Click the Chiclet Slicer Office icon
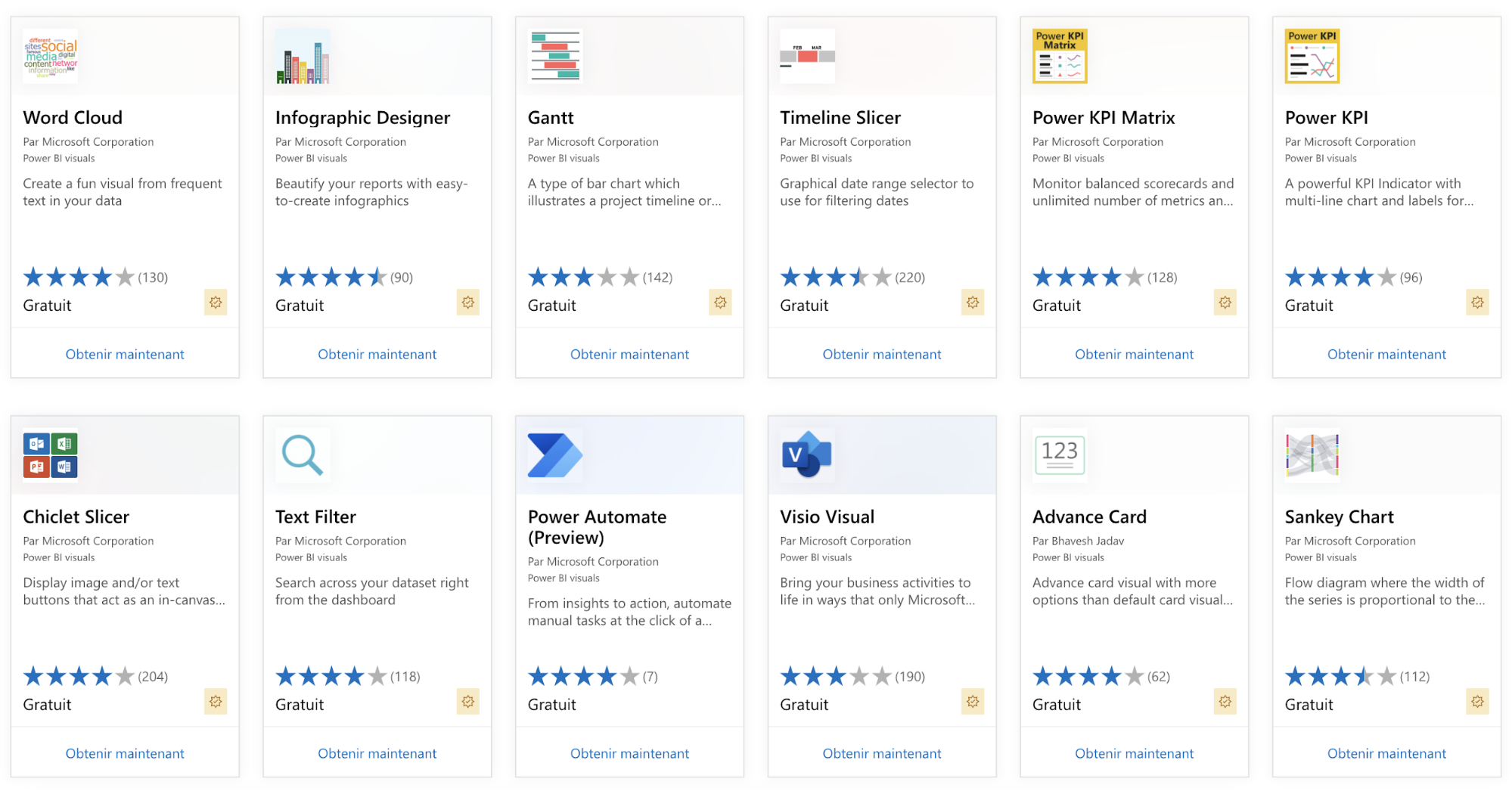The width and height of the screenshot is (1512, 791). [x=51, y=455]
